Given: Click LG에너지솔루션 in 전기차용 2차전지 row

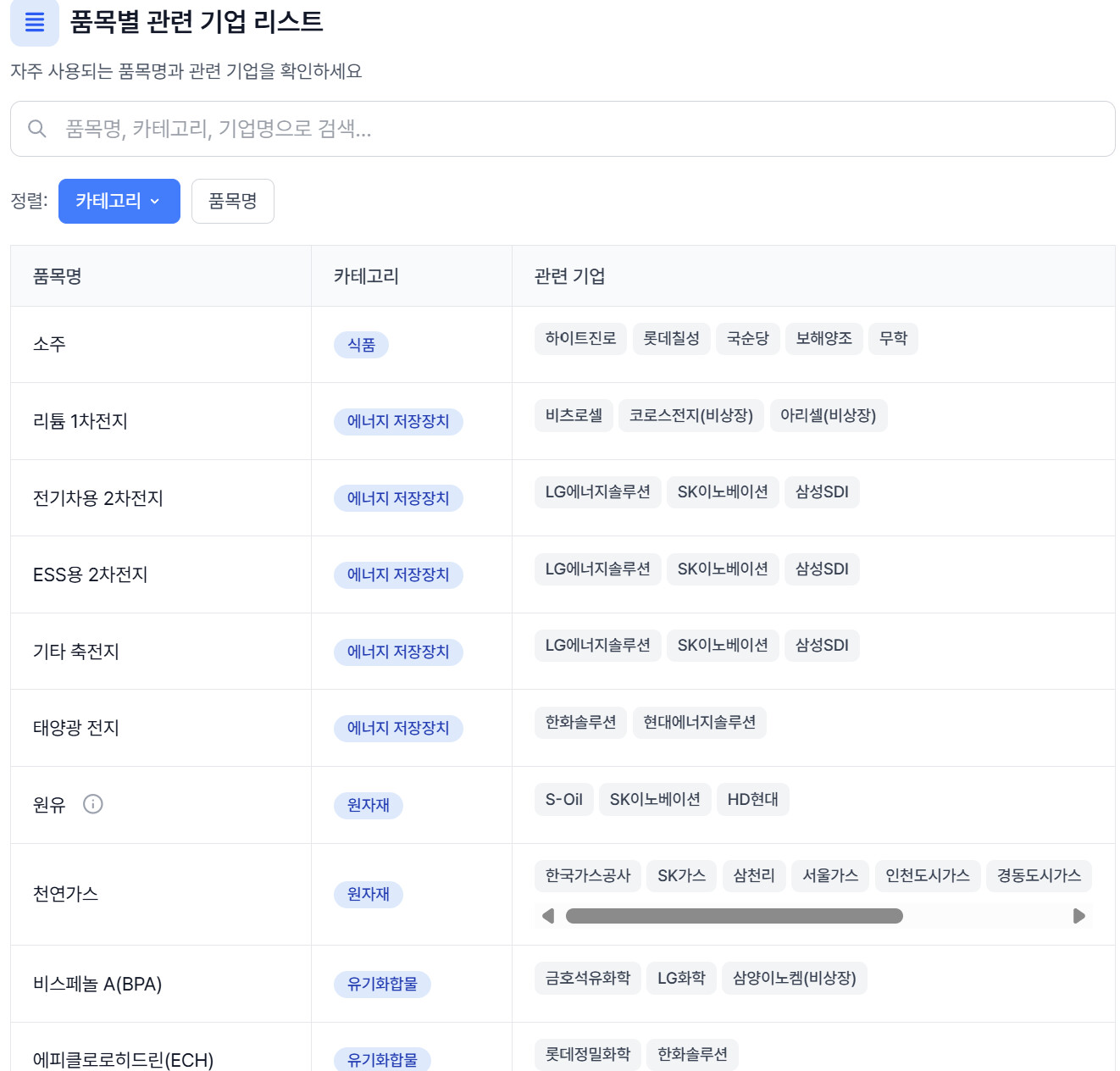Looking at the screenshot, I should point(598,492).
